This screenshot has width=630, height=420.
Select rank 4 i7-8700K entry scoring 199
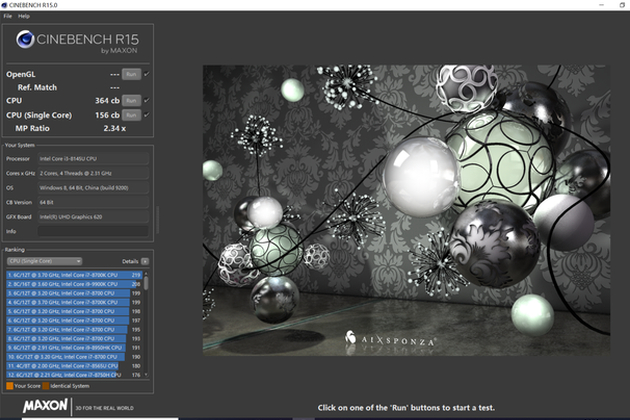(x=74, y=302)
